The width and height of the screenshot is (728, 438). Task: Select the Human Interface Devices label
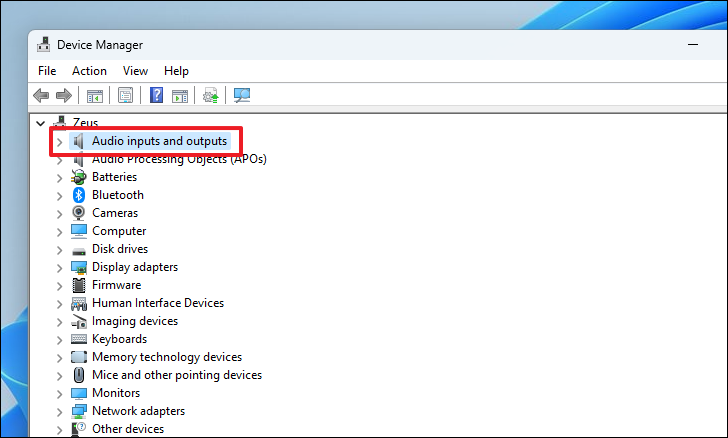(x=158, y=303)
